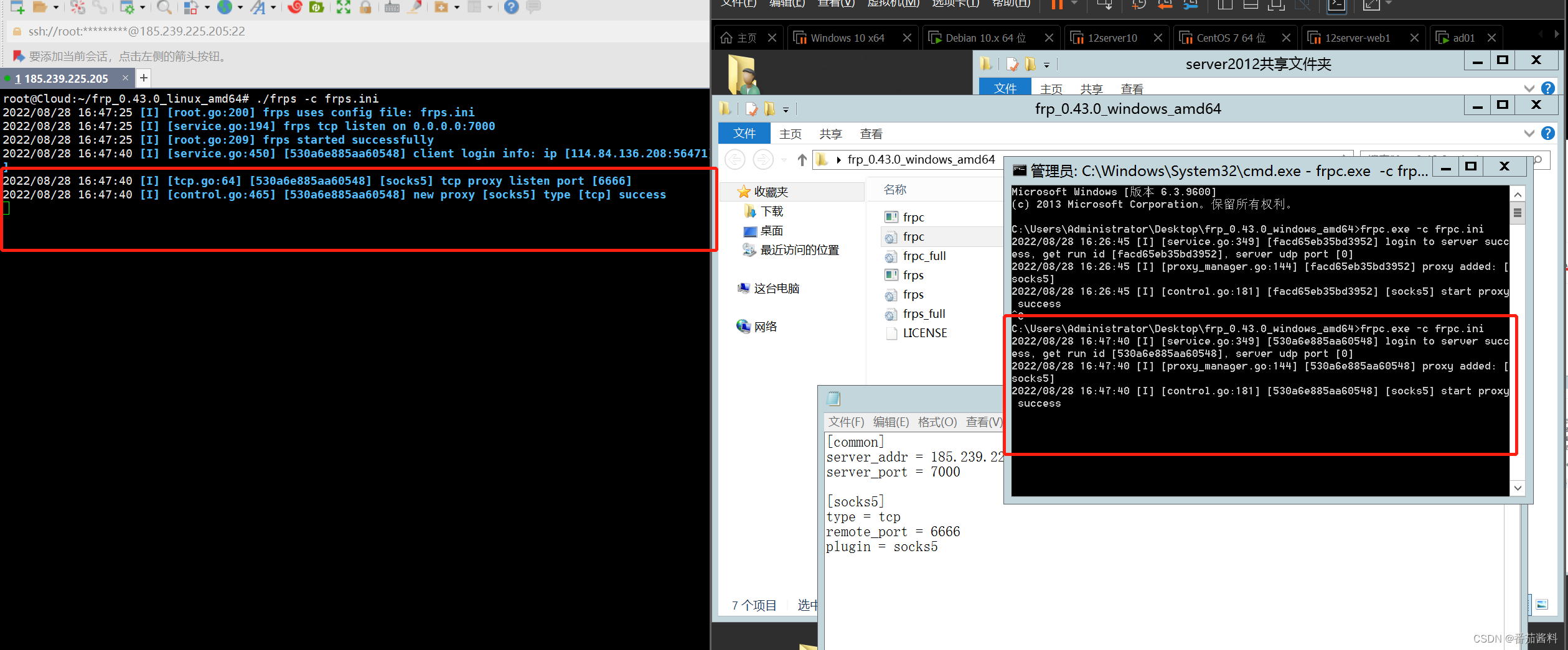Expand the folder-plus dropdown arrow

tap(457, 7)
